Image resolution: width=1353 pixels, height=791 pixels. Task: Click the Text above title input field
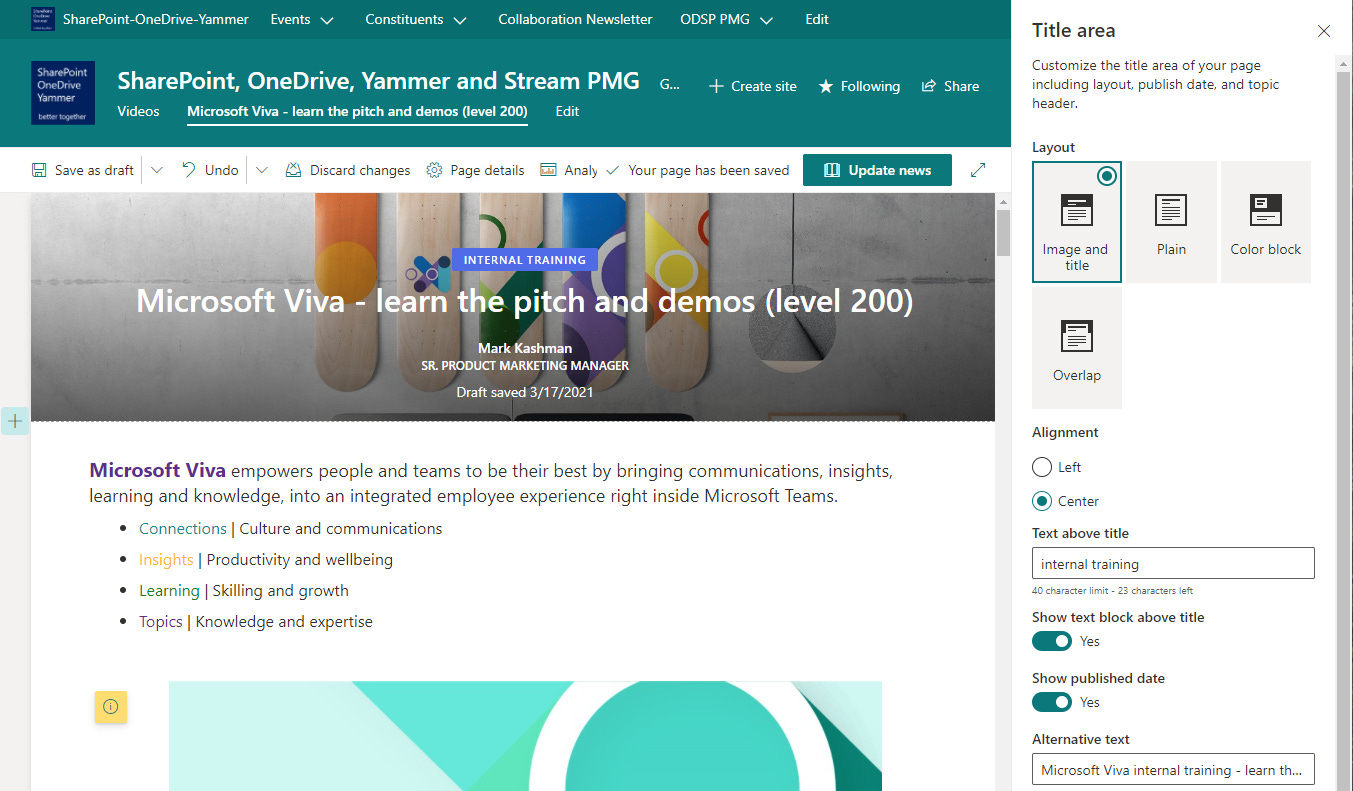[1173, 563]
